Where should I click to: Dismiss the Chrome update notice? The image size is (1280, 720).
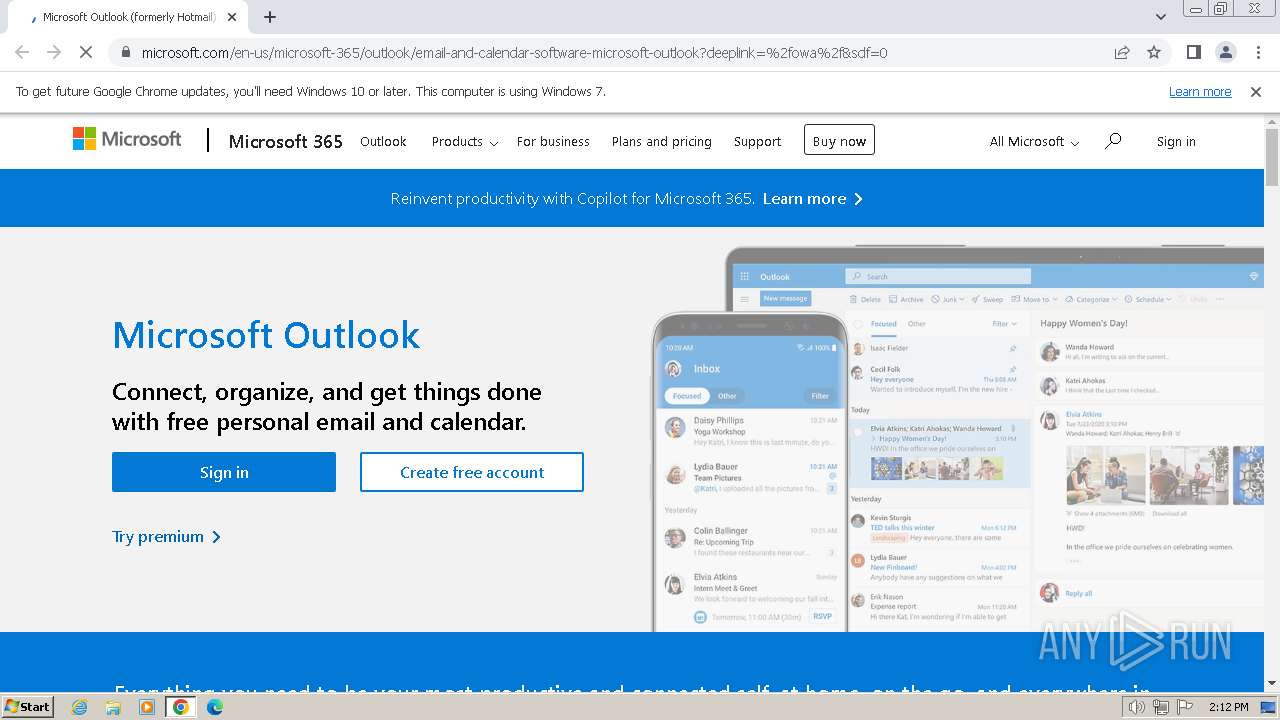[1256, 91]
